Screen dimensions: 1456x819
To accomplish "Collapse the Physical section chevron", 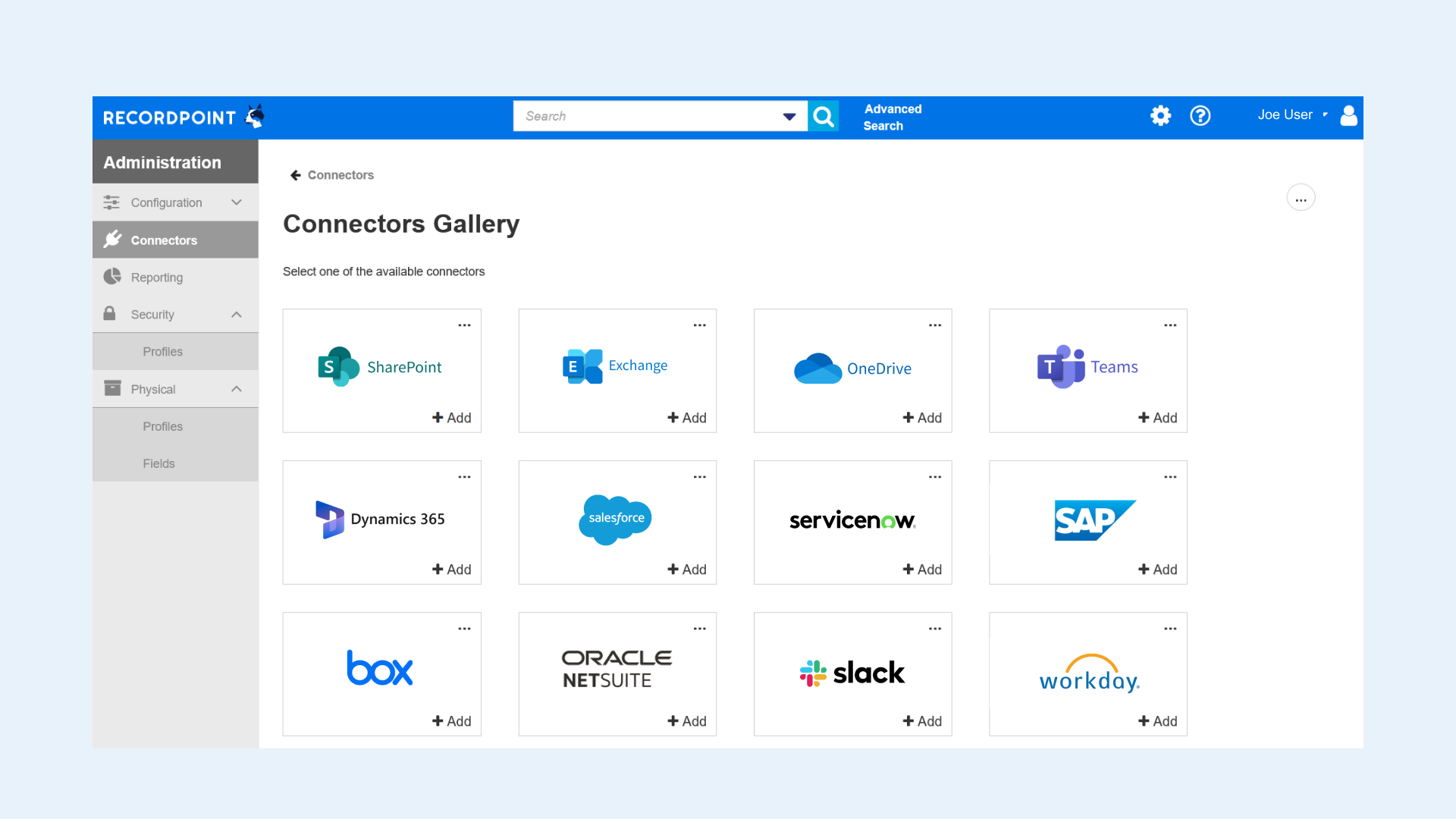I will point(235,388).
